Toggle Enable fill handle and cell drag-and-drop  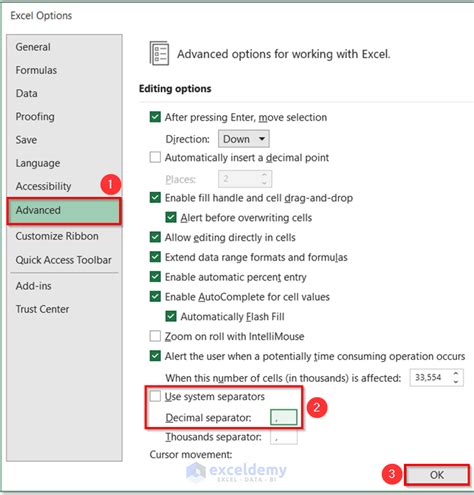[155, 198]
